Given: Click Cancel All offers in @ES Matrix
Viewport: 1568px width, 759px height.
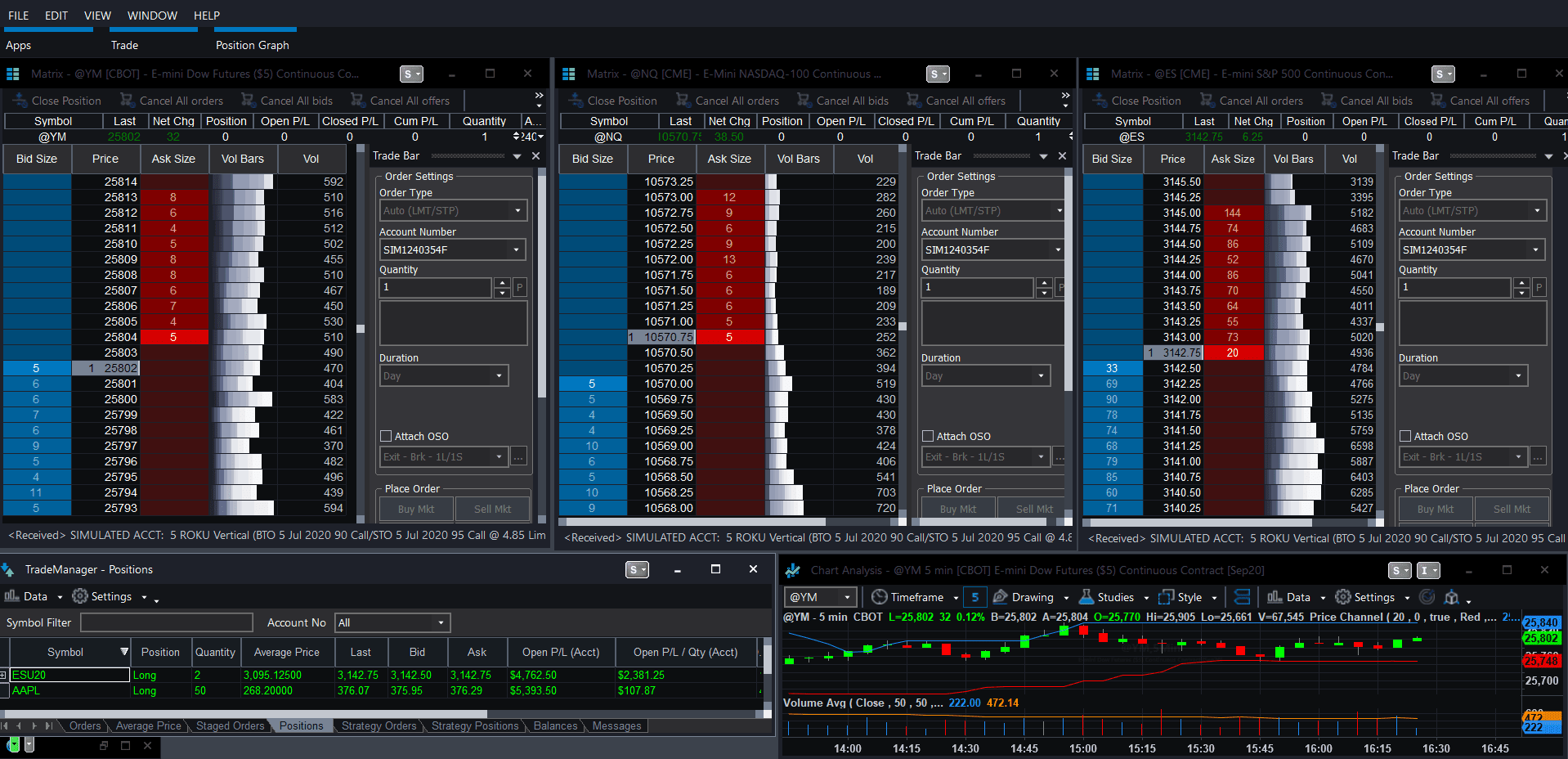Looking at the screenshot, I should pyautogui.click(x=1480, y=101).
